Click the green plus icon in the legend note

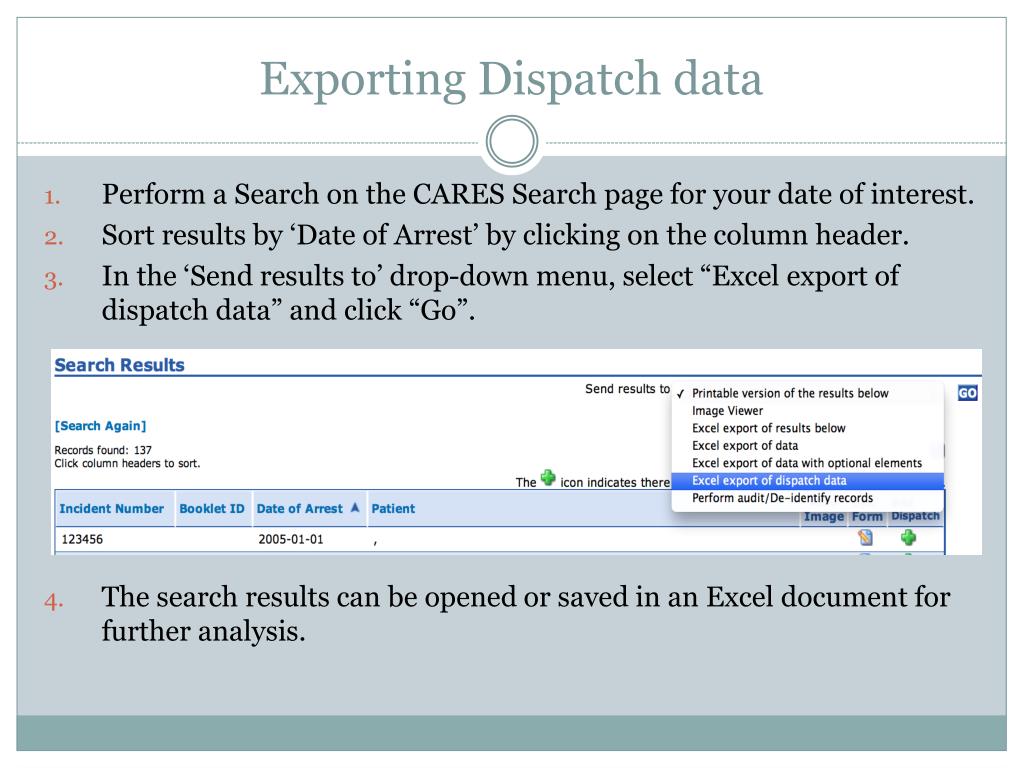[548, 478]
